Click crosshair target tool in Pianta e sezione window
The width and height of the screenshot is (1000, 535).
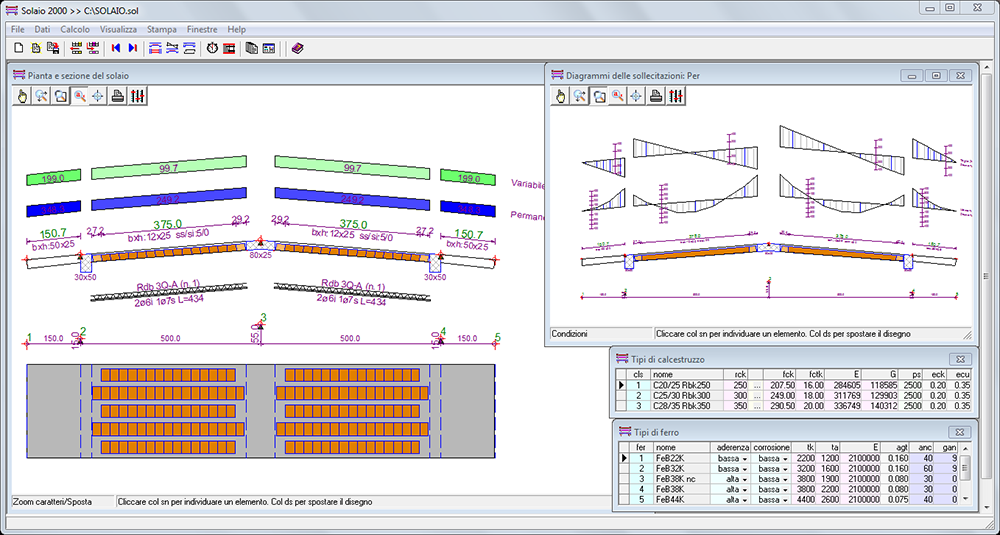pyautogui.click(x=98, y=96)
